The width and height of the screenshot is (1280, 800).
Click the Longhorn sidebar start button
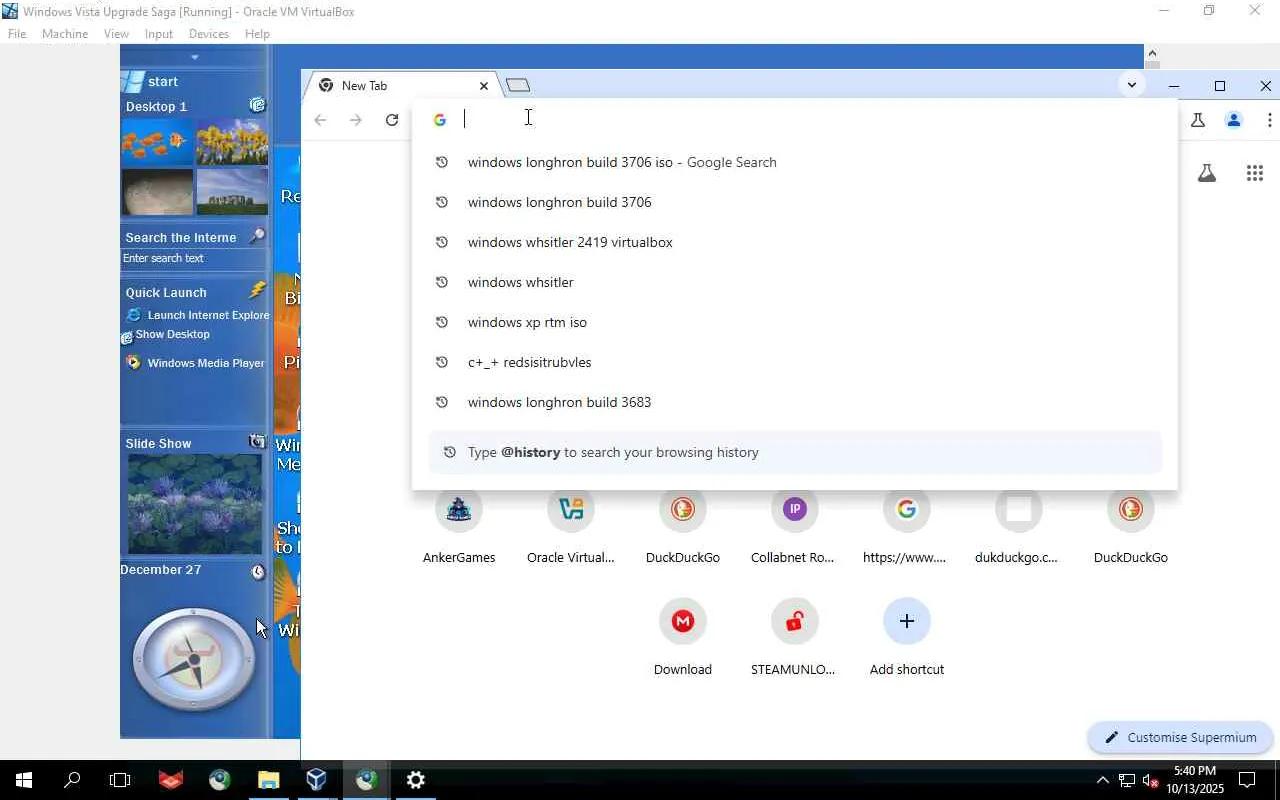[x=150, y=82]
